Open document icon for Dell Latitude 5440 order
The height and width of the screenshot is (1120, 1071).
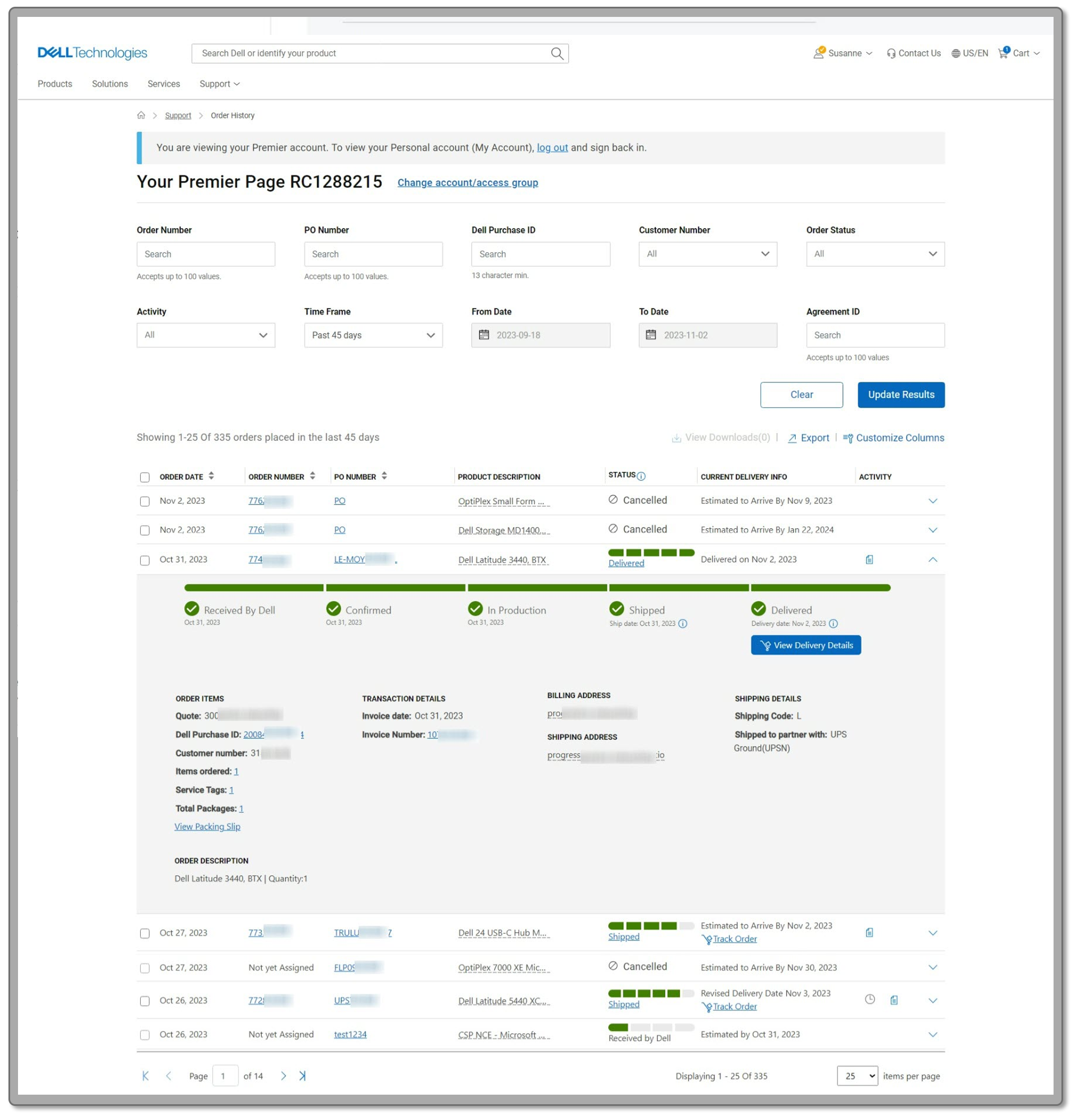894,999
